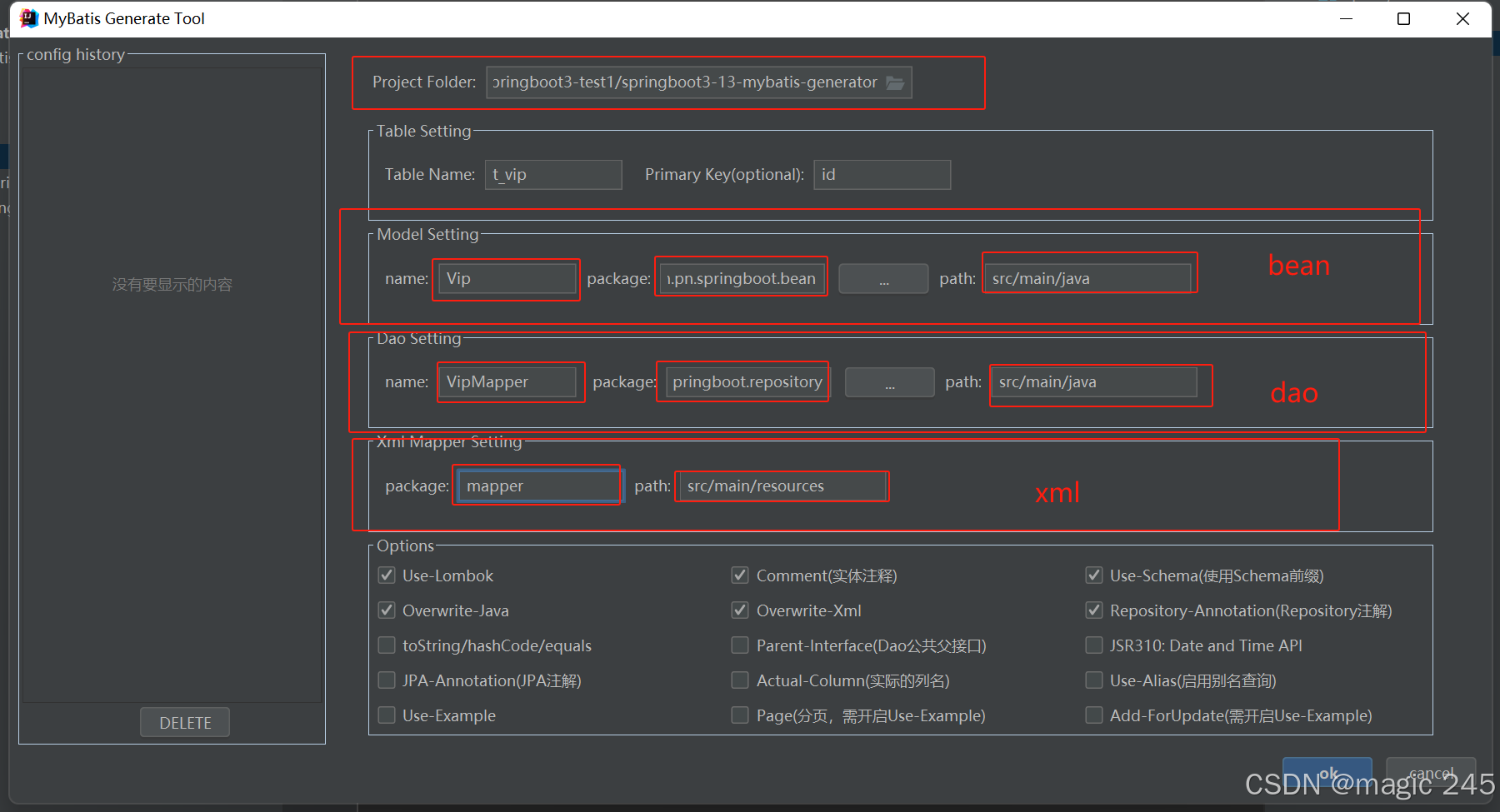Toggle the Use-Schema checkbox
The width and height of the screenshot is (1500, 812).
pyautogui.click(x=1094, y=575)
